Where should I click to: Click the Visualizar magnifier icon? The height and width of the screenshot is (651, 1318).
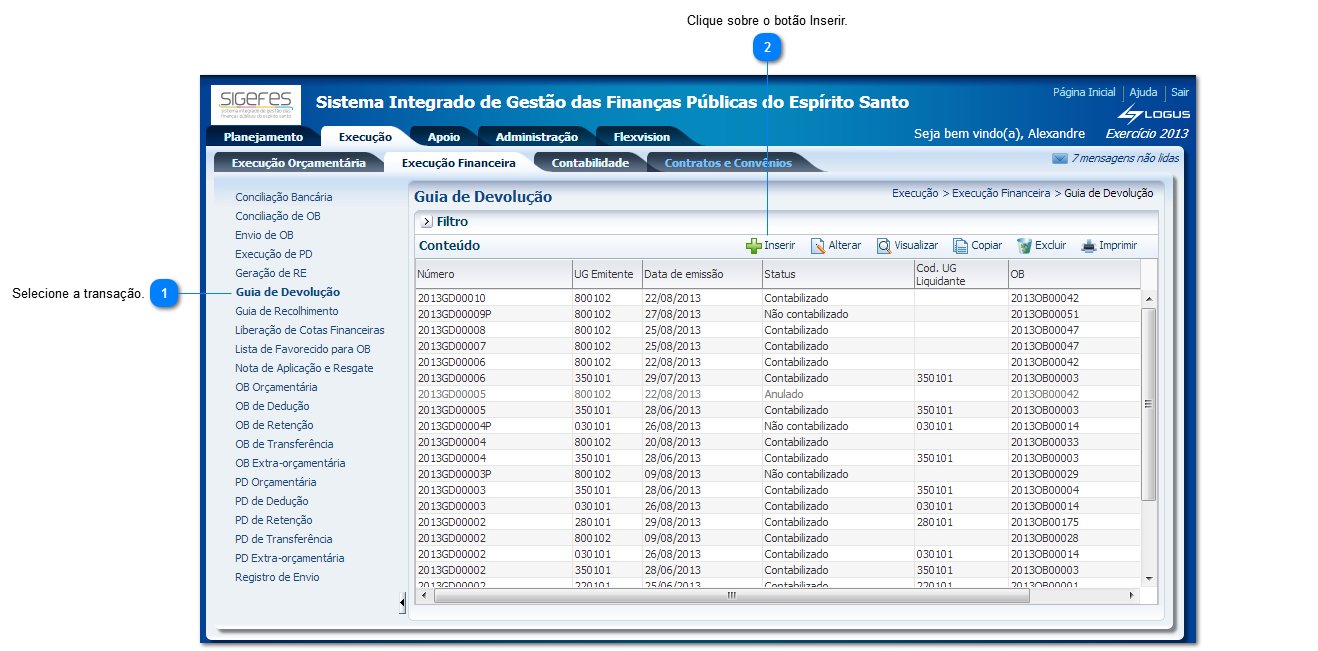click(884, 246)
